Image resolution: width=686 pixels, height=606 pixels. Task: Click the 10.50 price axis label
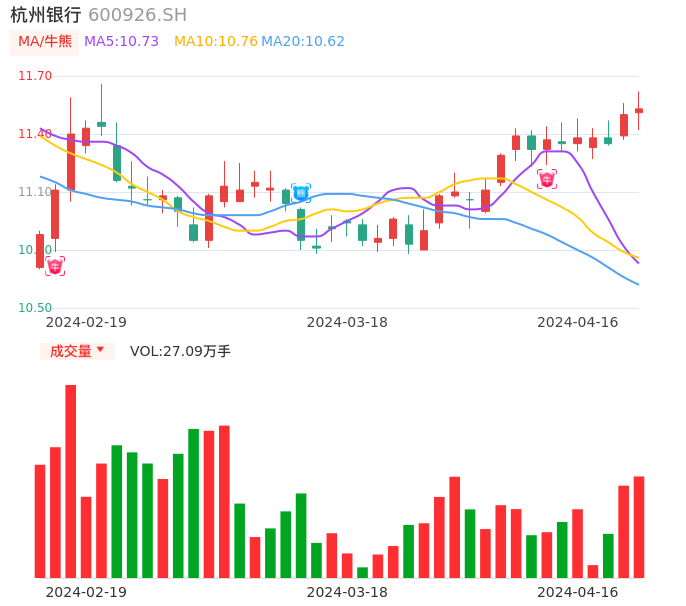pos(35,308)
